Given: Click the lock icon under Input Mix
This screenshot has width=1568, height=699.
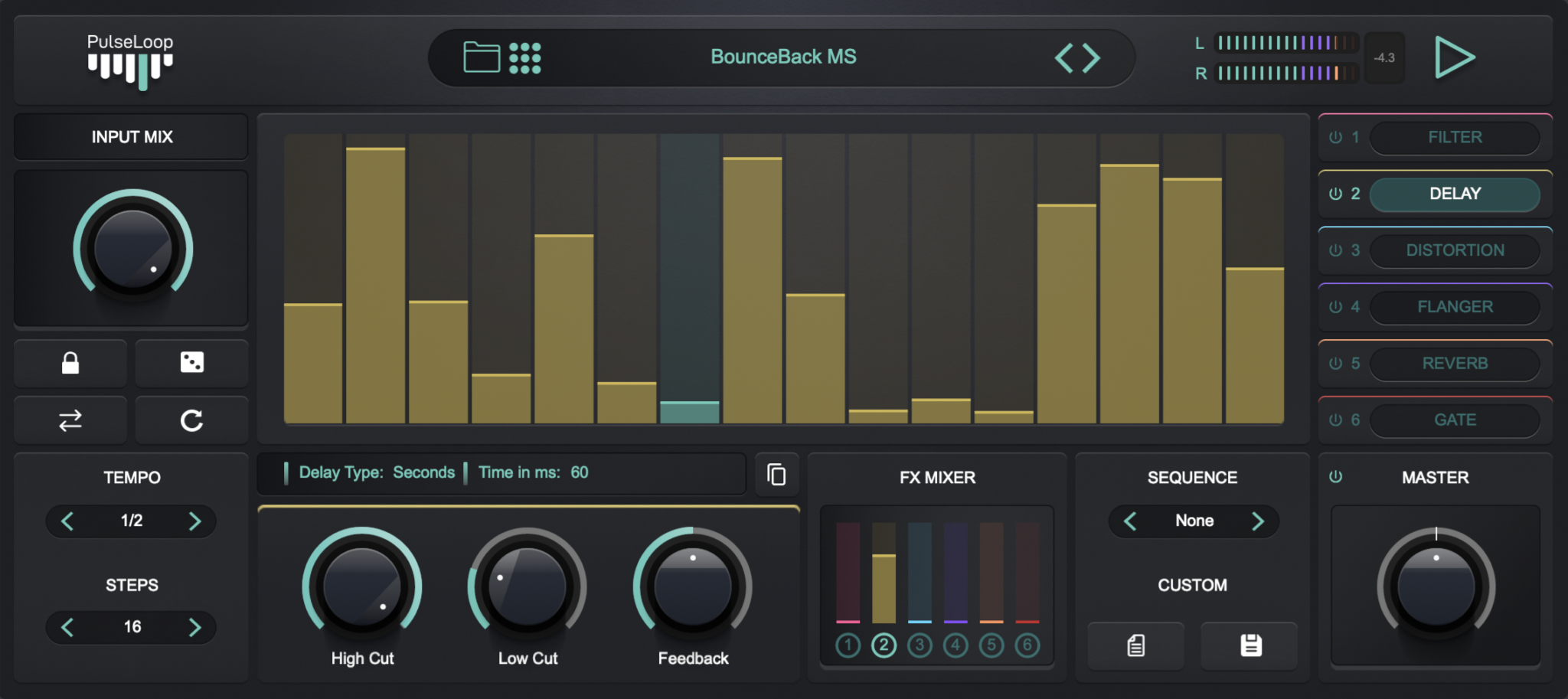Looking at the screenshot, I should click(70, 363).
